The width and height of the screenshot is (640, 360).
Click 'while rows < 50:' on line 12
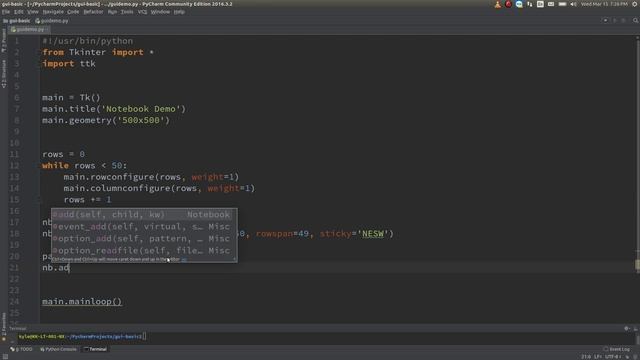(84, 166)
